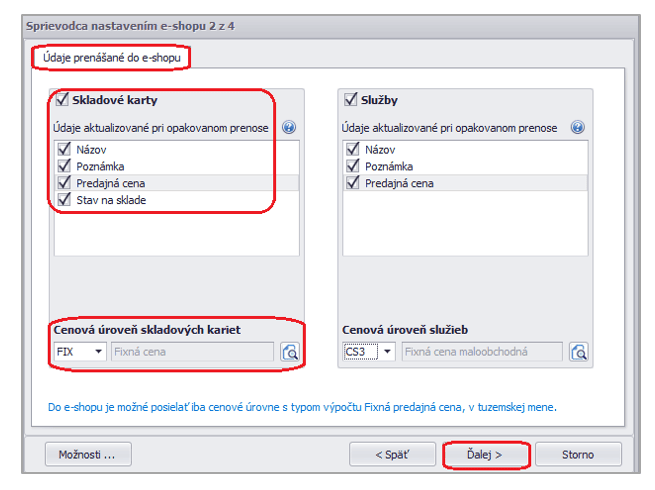The width and height of the screenshot is (655, 490).
Task: Open price level lookup for služieb
Action: point(579,352)
